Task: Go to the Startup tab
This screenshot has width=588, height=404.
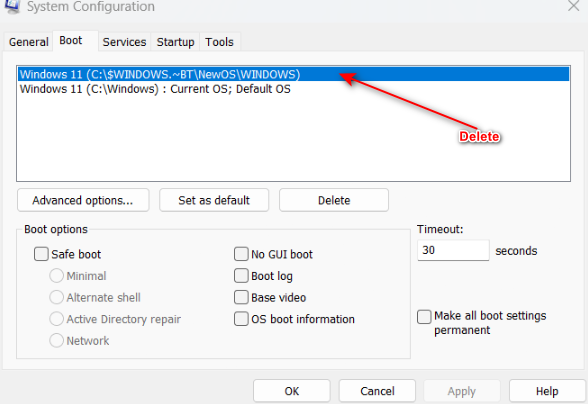Action: tap(175, 42)
